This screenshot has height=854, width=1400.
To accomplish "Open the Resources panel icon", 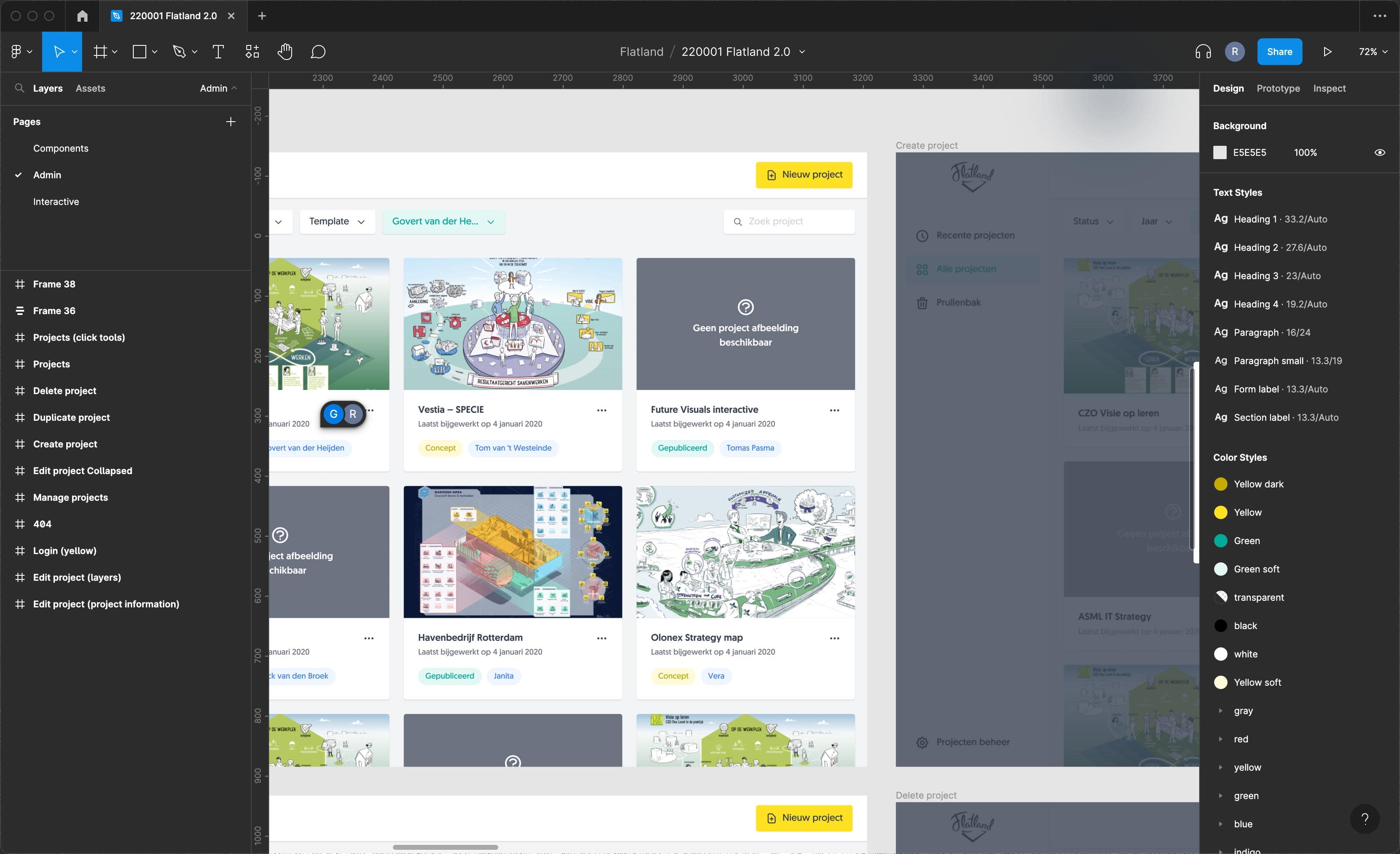I will coord(252,51).
